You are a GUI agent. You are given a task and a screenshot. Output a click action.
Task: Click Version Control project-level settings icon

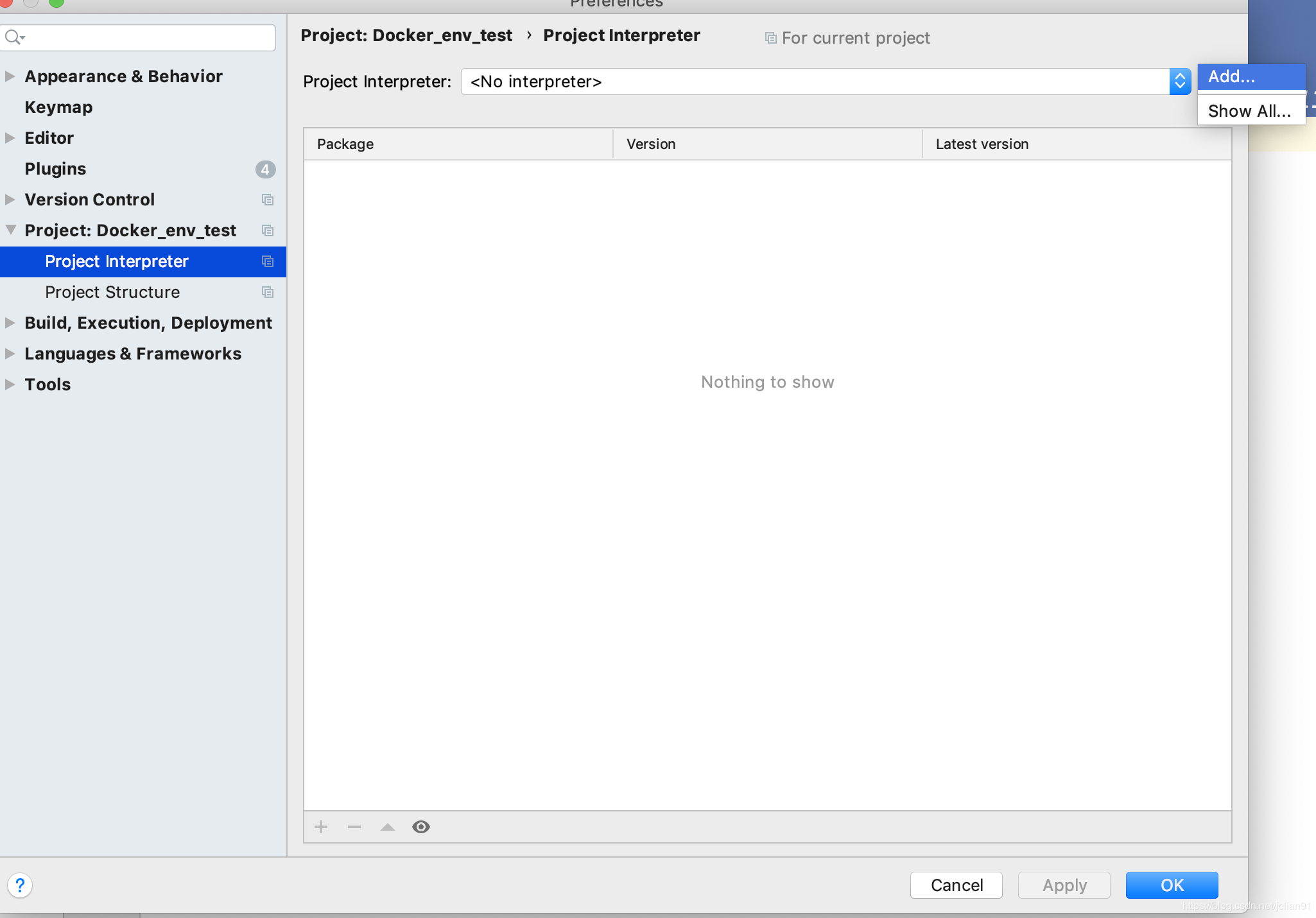click(x=268, y=200)
